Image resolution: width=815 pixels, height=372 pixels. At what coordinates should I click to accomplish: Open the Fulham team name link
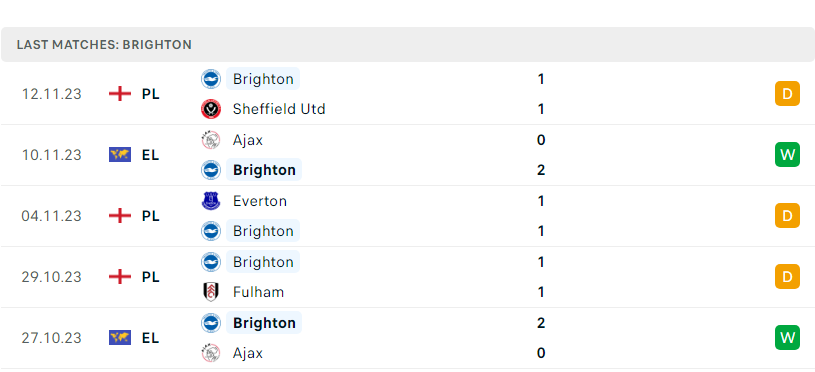(x=258, y=292)
